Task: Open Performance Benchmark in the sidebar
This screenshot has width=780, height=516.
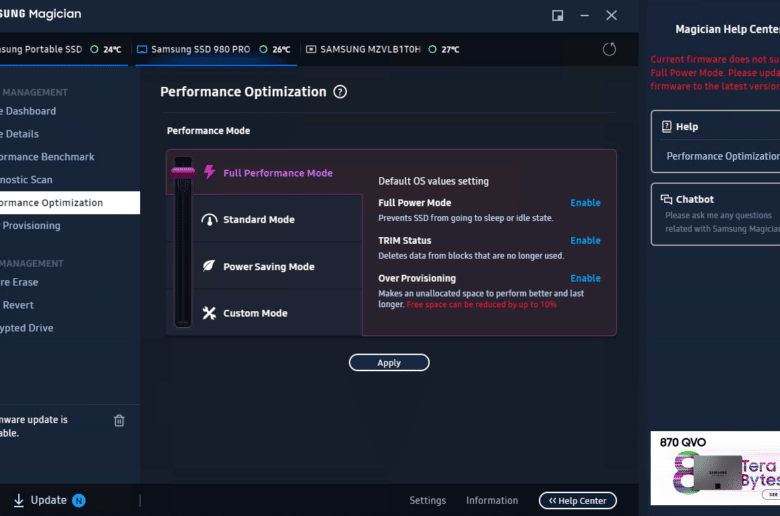Action: [x=70, y=157]
